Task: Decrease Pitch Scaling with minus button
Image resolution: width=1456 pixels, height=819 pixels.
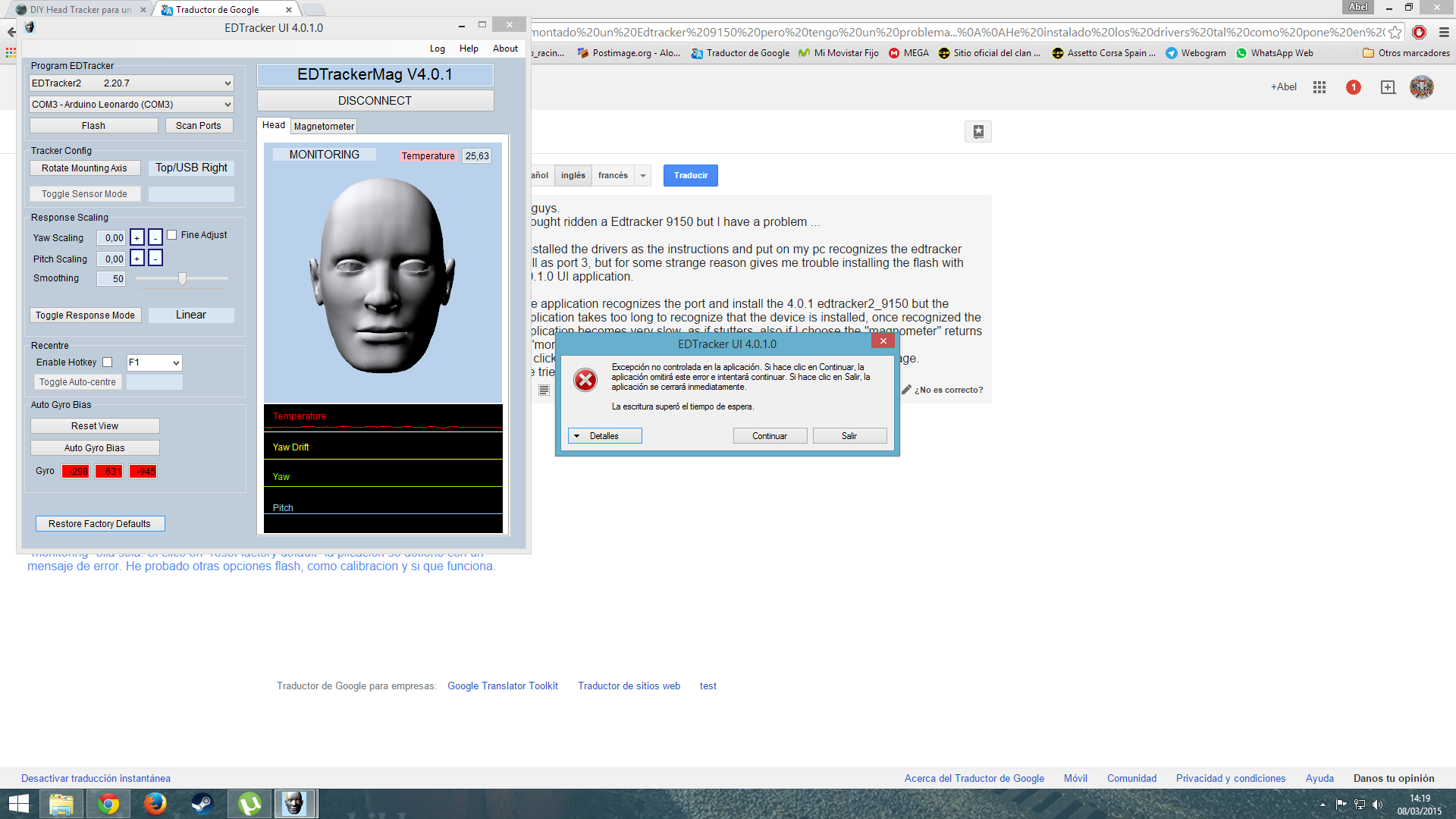Action: pyautogui.click(x=155, y=259)
